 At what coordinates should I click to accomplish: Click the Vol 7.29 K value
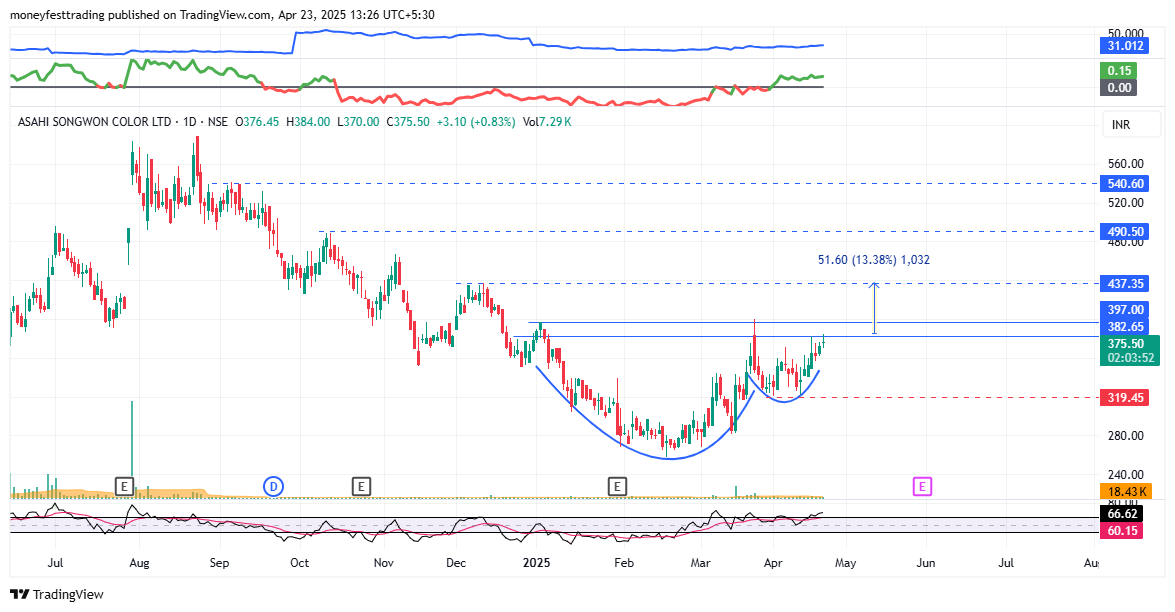547,121
